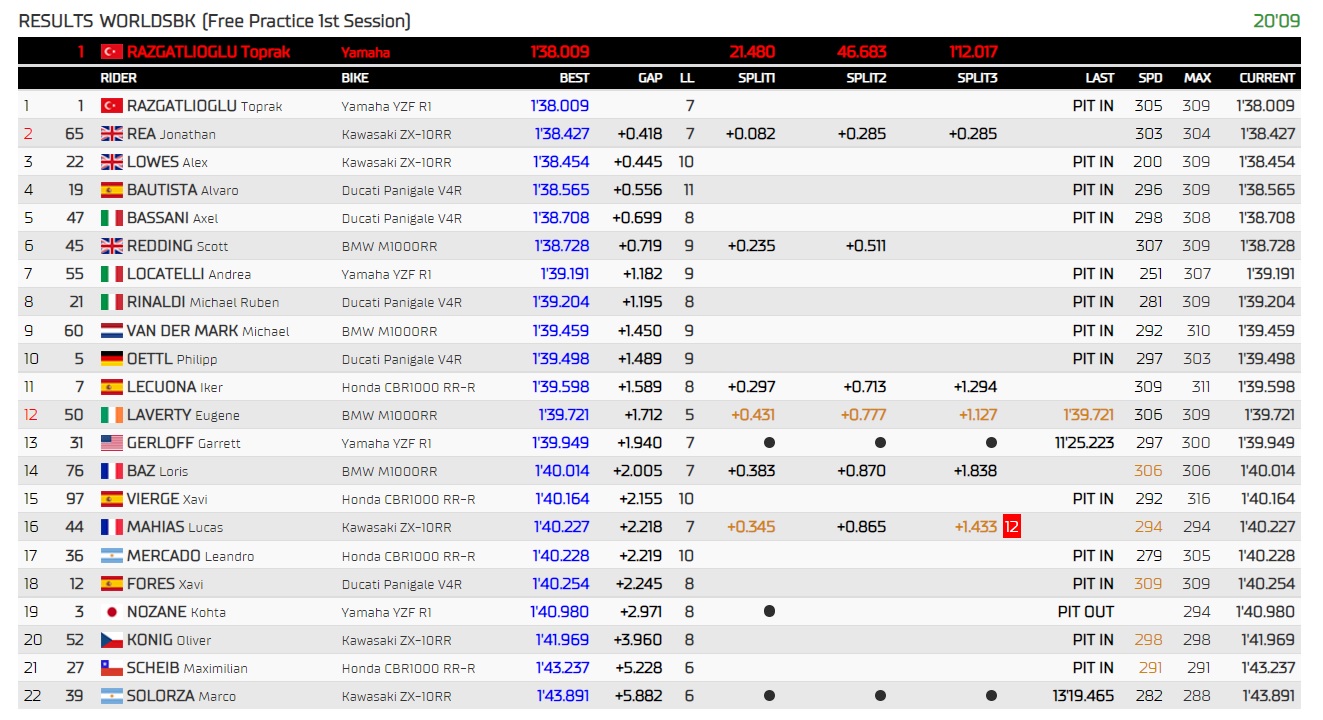Click the LAST column header
The width and height of the screenshot is (1323, 720).
tap(1100, 78)
